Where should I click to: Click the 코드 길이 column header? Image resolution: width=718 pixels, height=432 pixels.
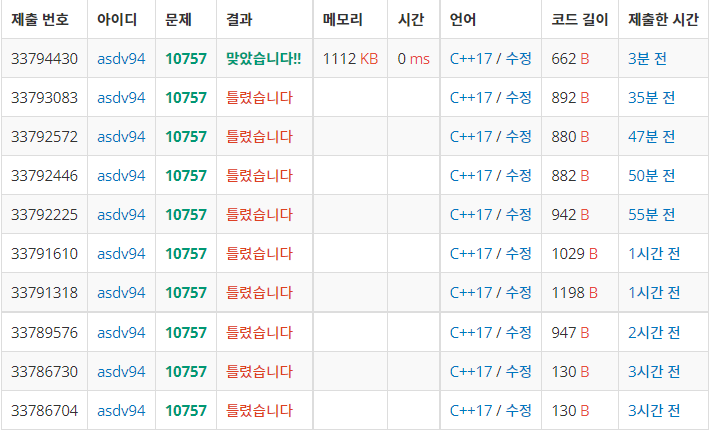[x=579, y=19]
